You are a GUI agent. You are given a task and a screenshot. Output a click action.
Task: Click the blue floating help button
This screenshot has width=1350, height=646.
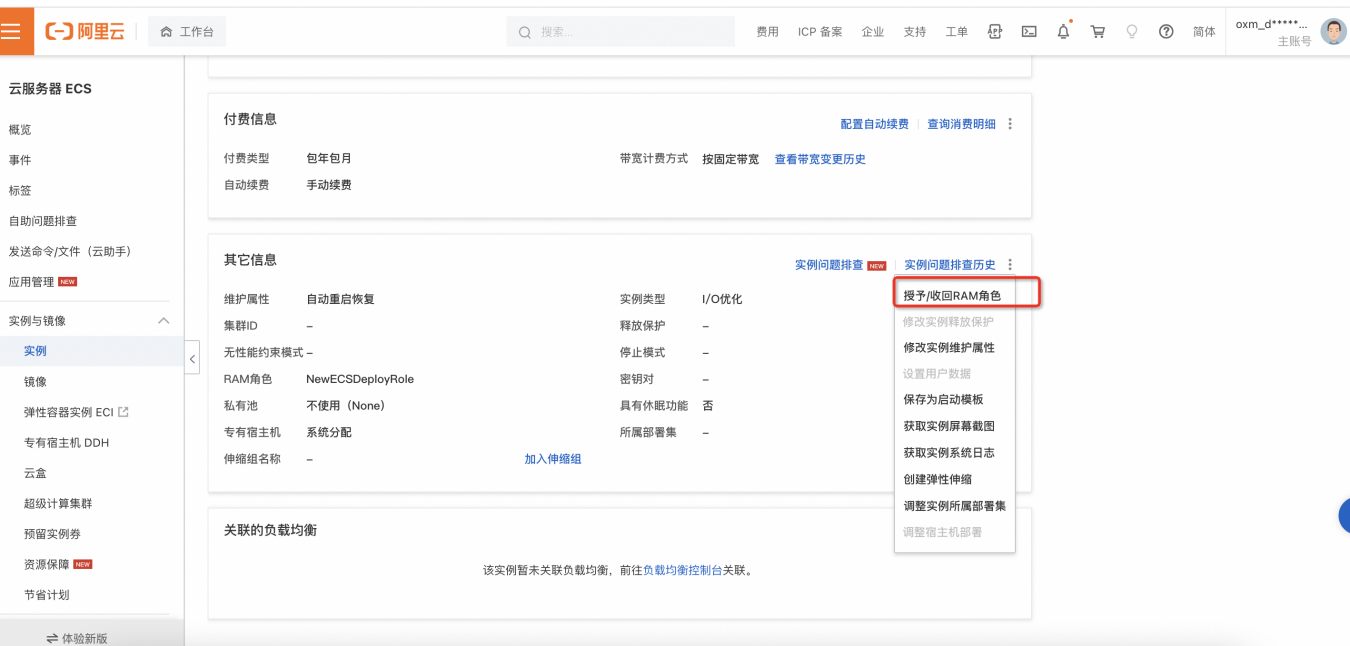1344,516
